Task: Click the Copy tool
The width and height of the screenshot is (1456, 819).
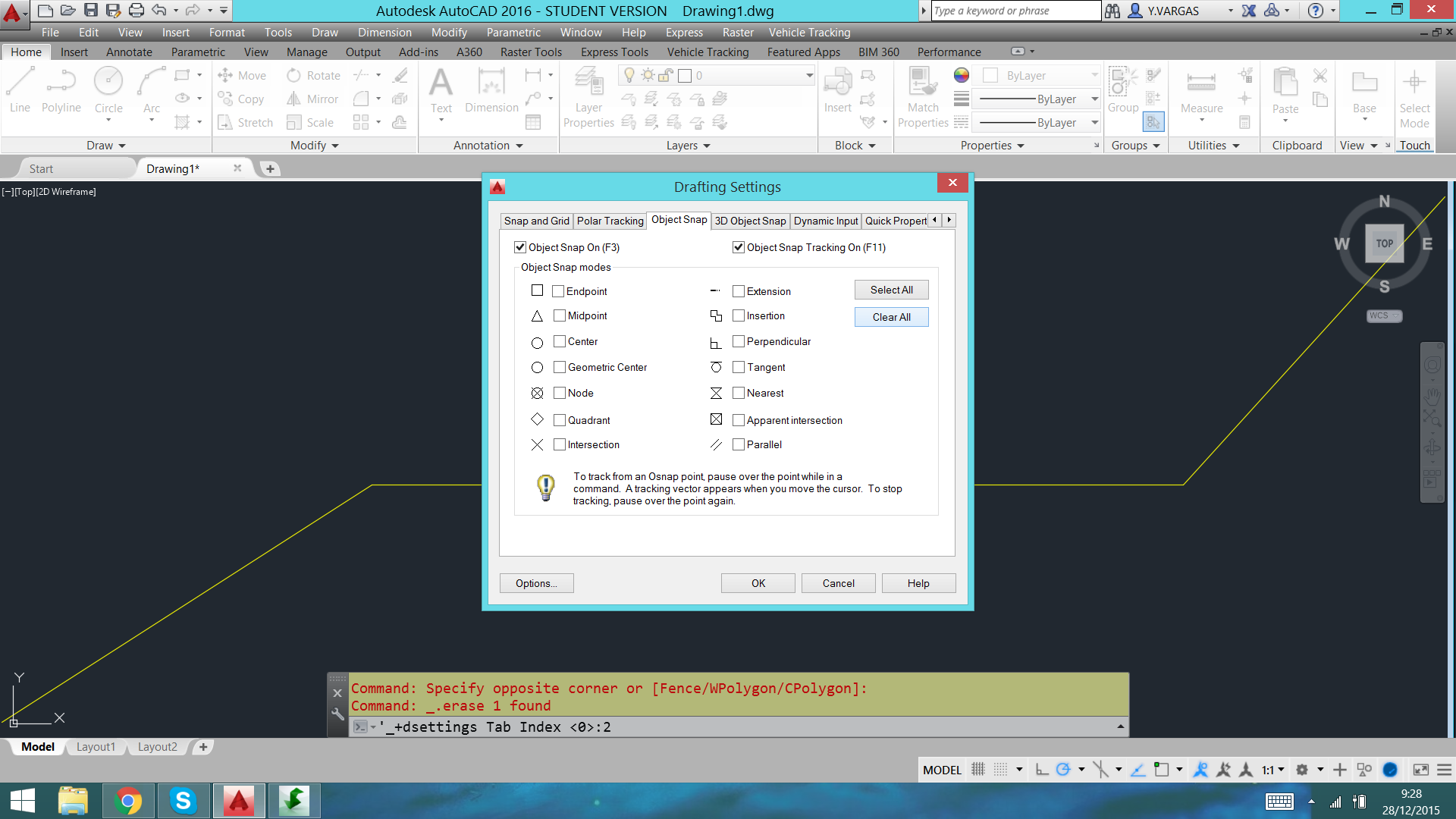Action: tap(241, 99)
